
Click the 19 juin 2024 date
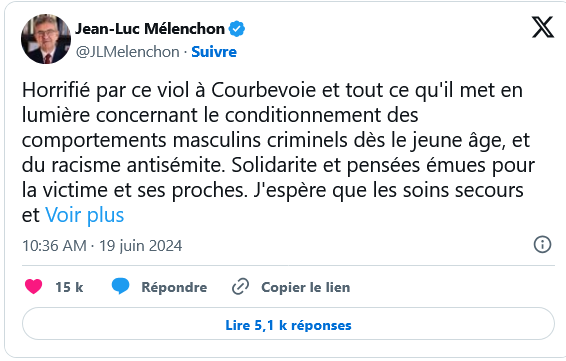click(140, 246)
